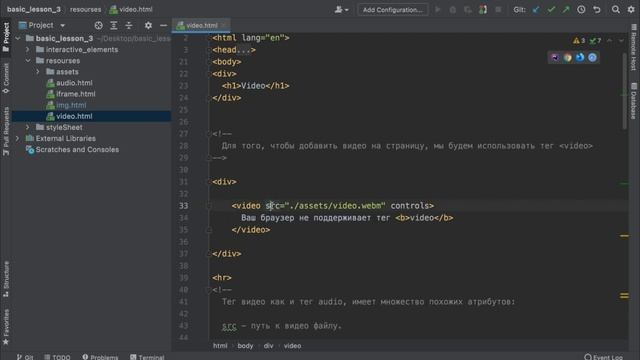Viewport: 640px width, 360px height.
Task: Open Scratches and Consoles node
Action: click(x=77, y=150)
